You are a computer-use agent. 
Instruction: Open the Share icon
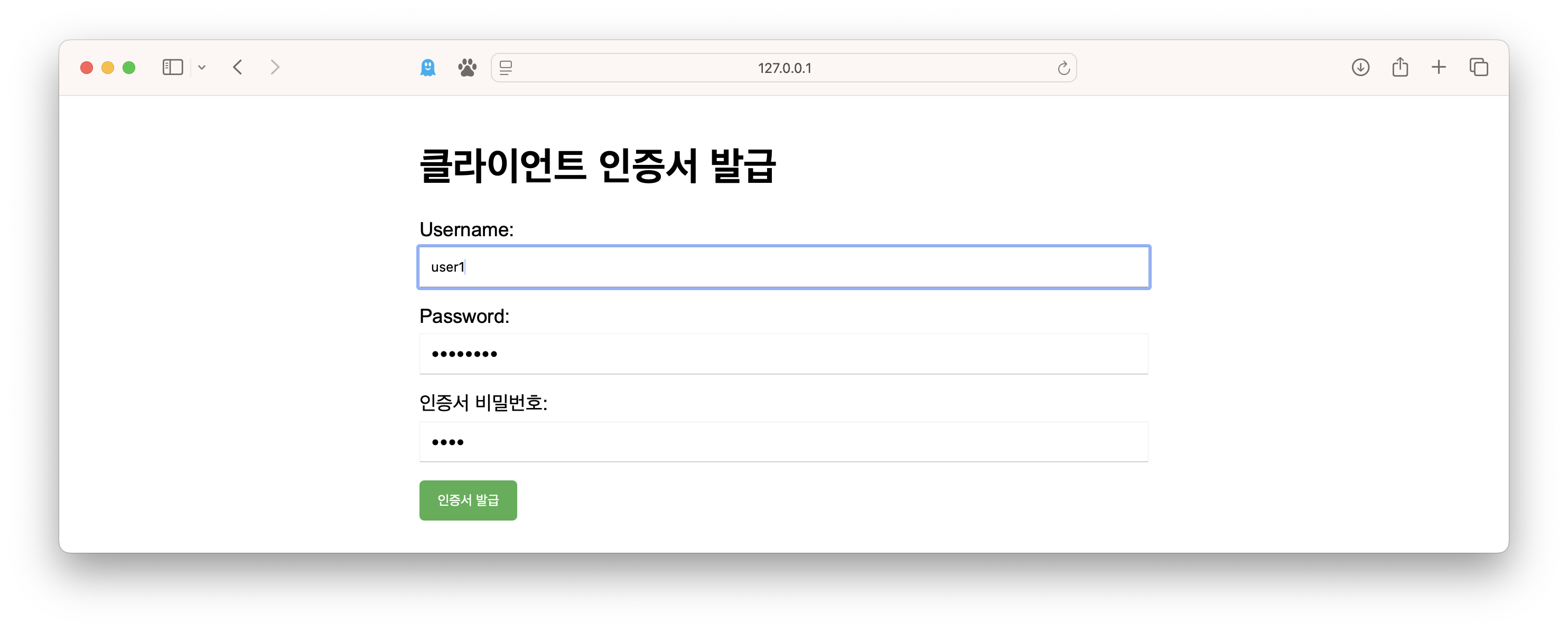tap(1400, 67)
